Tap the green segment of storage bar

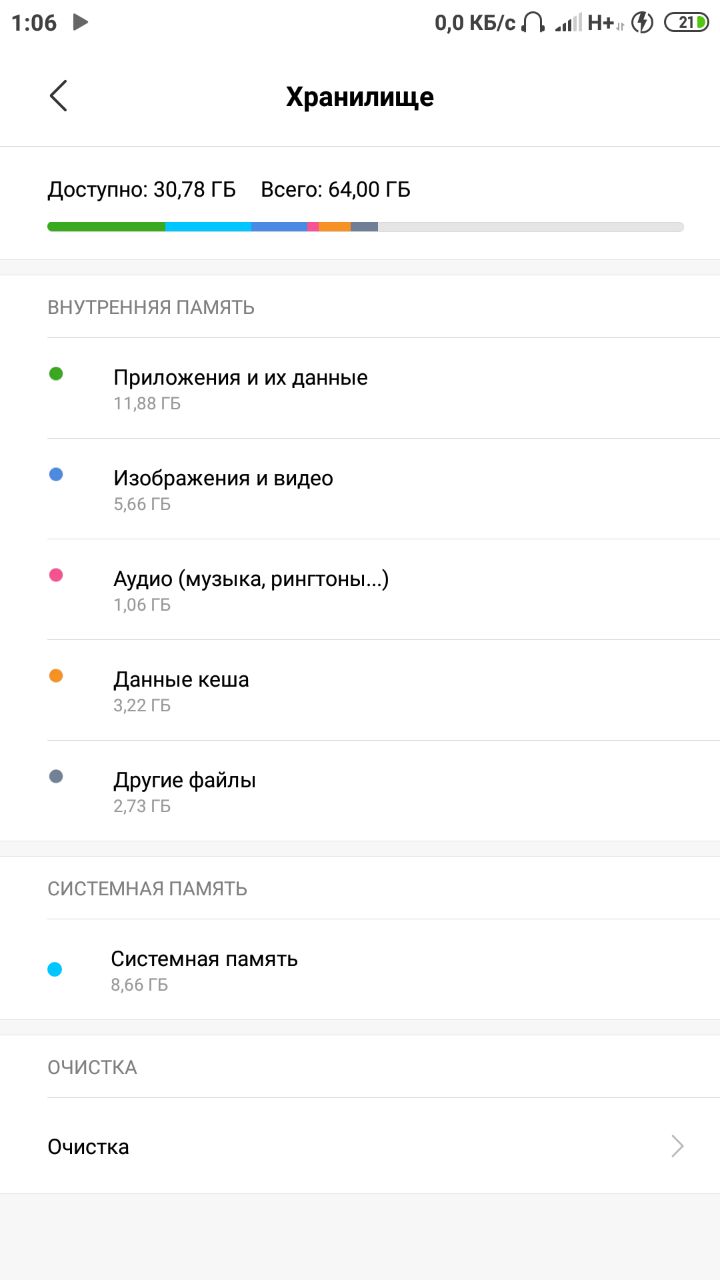(x=106, y=227)
